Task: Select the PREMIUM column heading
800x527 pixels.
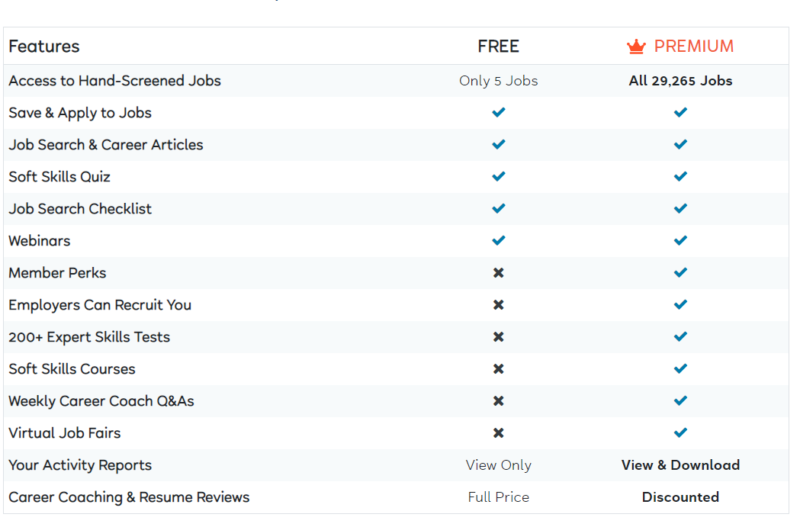Action: click(694, 46)
